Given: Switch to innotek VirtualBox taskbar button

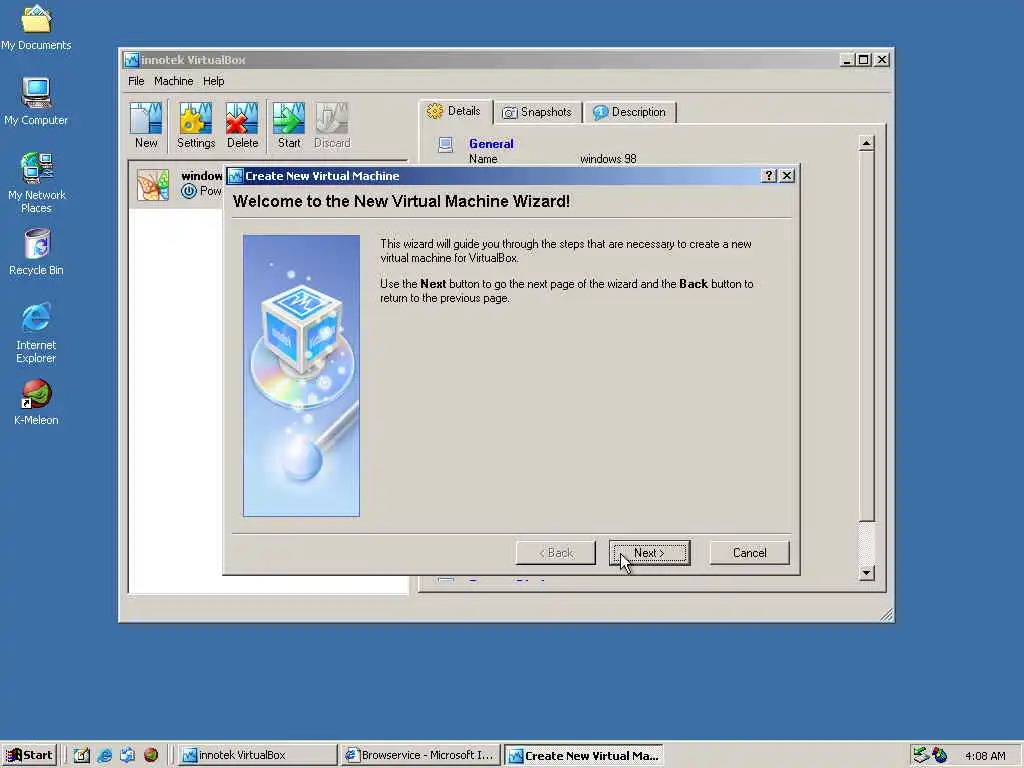Looking at the screenshot, I should click(x=258, y=755).
